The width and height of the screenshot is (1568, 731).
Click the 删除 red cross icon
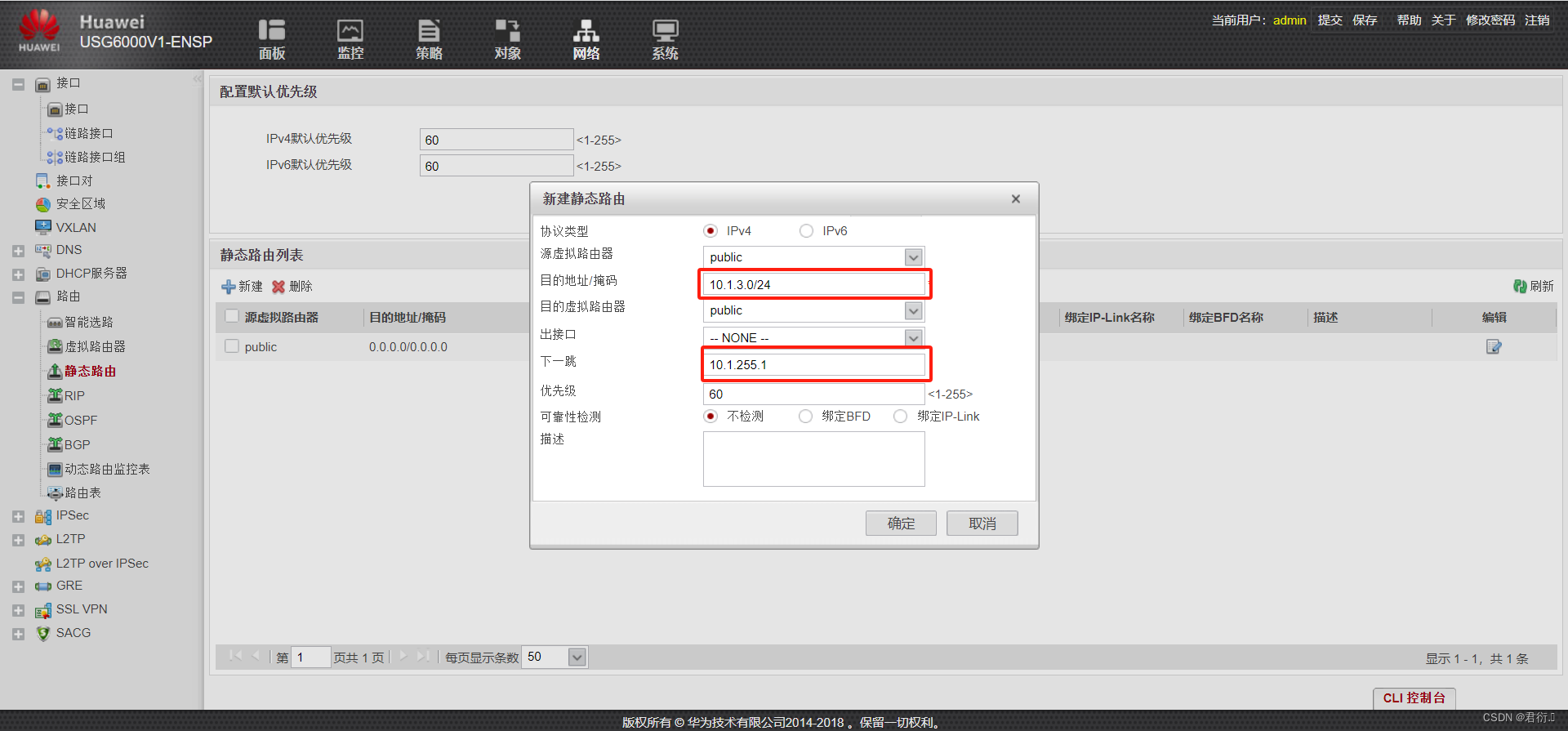tap(278, 287)
